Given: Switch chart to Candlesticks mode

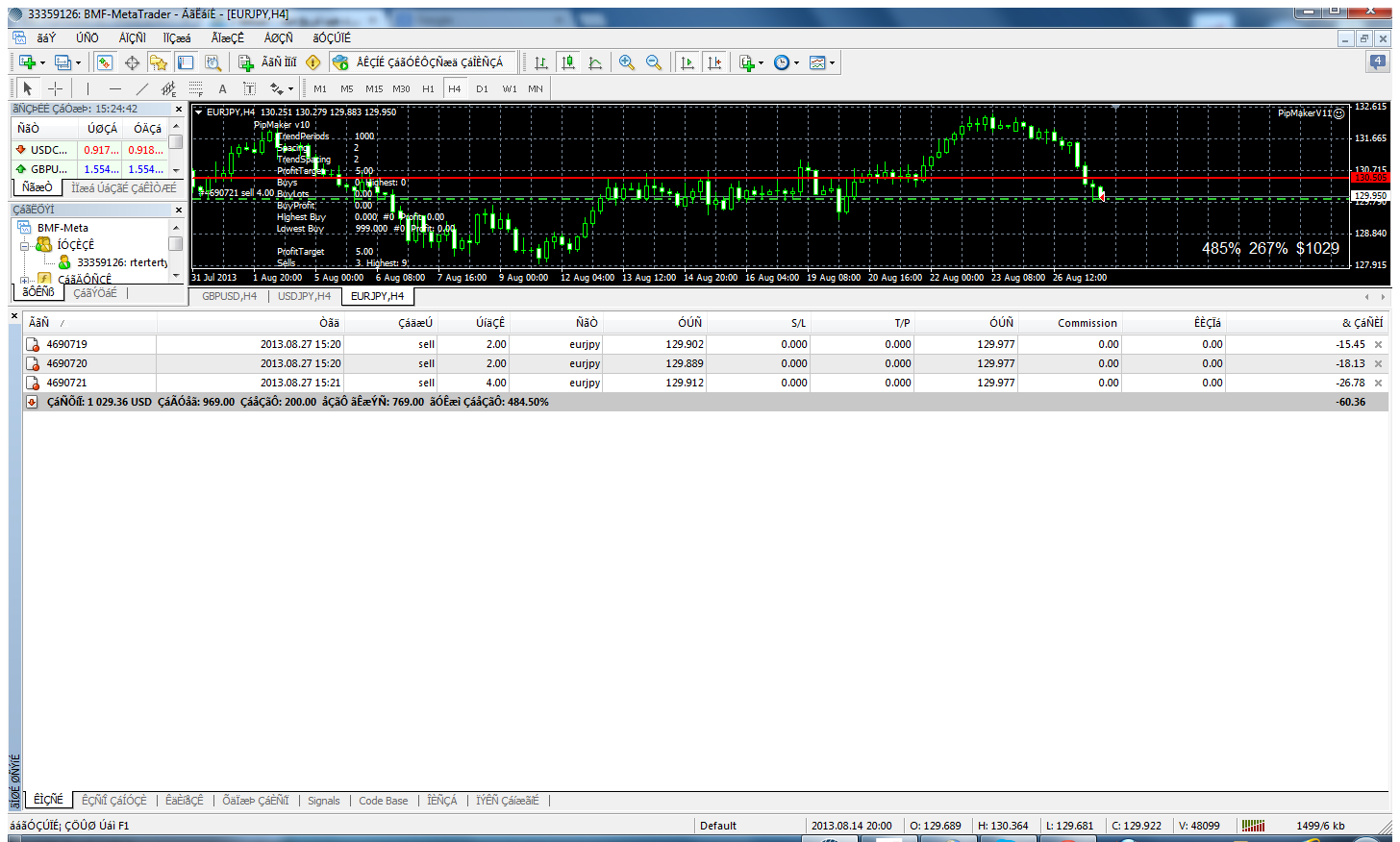Looking at the screenshot, I should point(568,62).
